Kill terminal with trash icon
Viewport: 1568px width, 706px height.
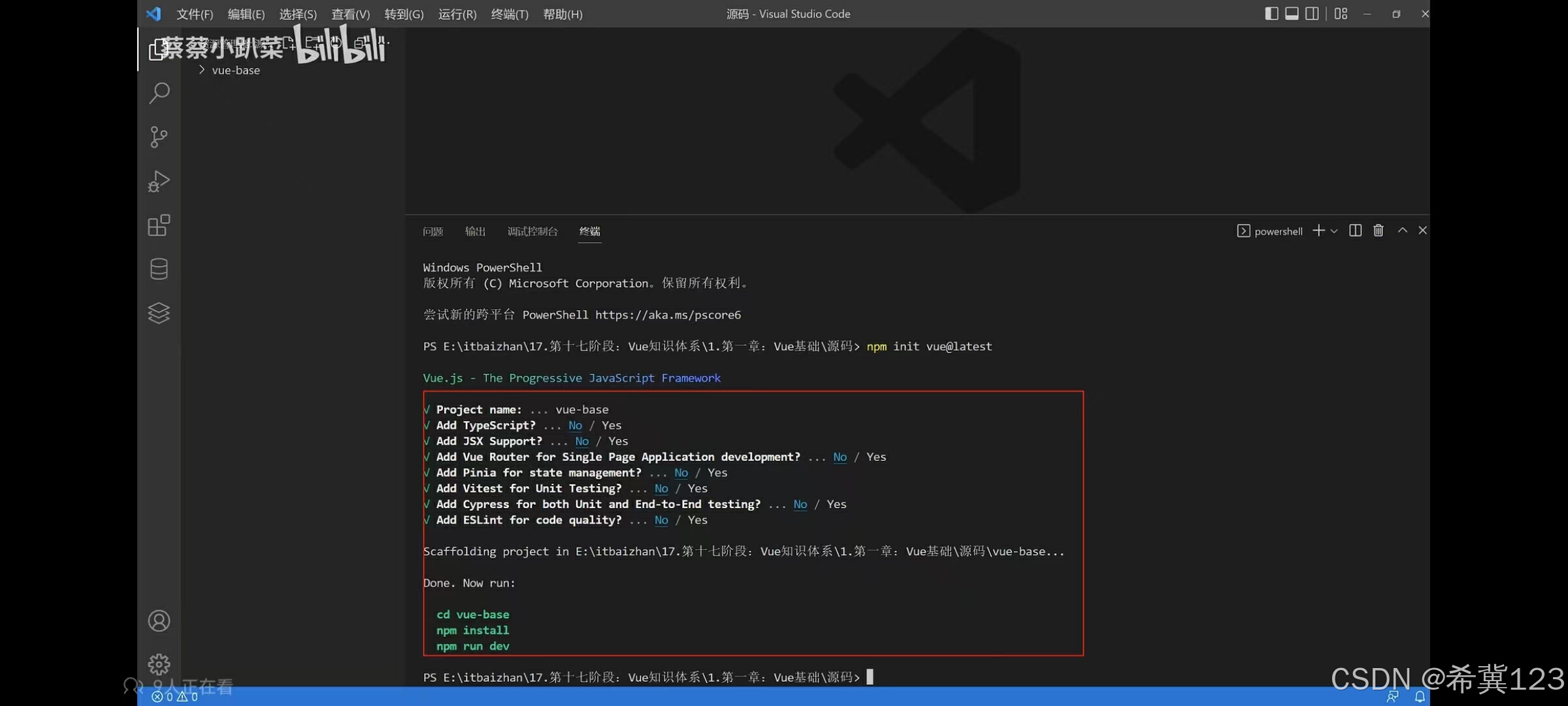pyautogui.click(x=1378, y=231)
